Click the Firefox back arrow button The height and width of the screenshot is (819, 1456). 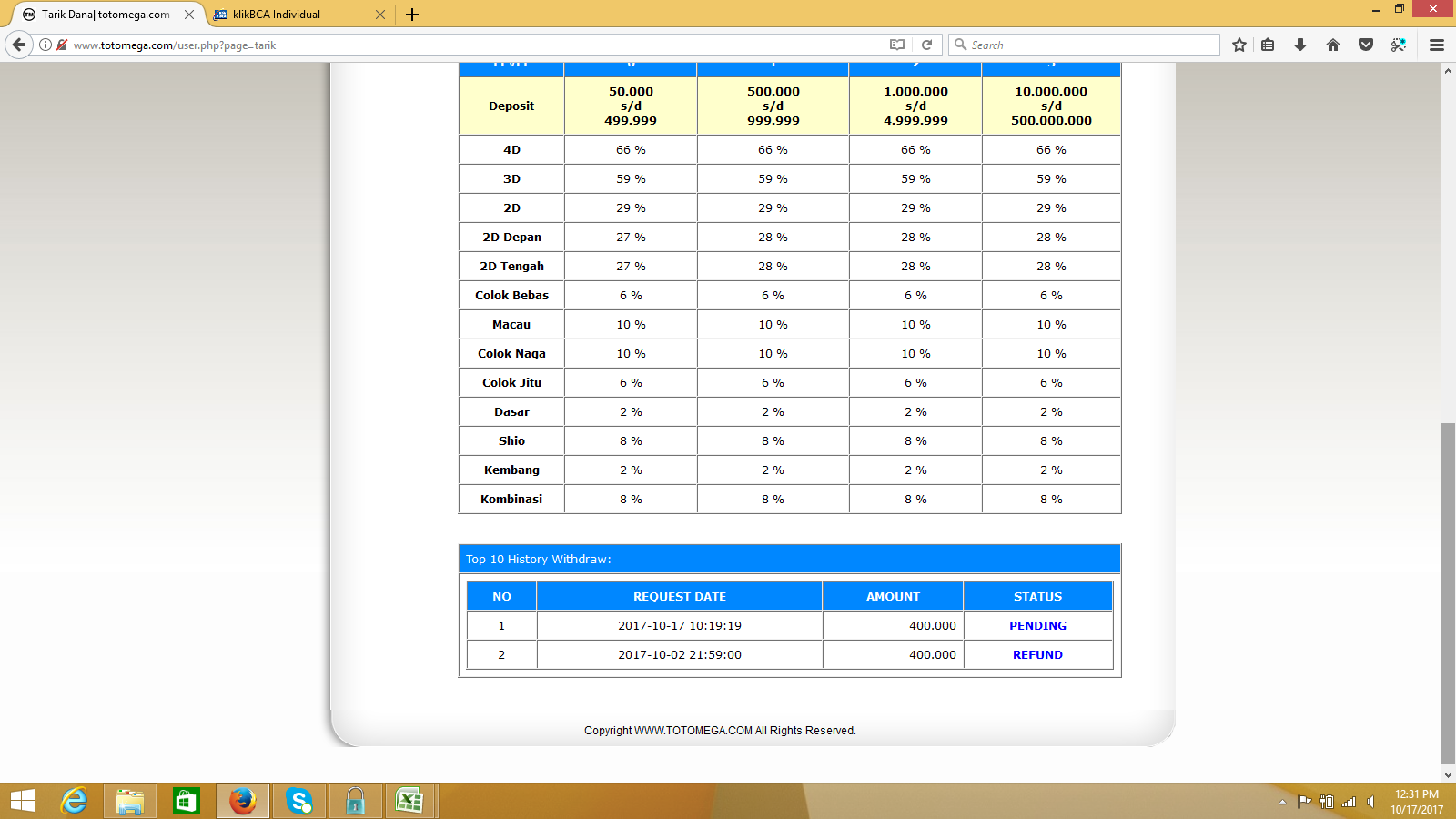[x=19, y=45]
